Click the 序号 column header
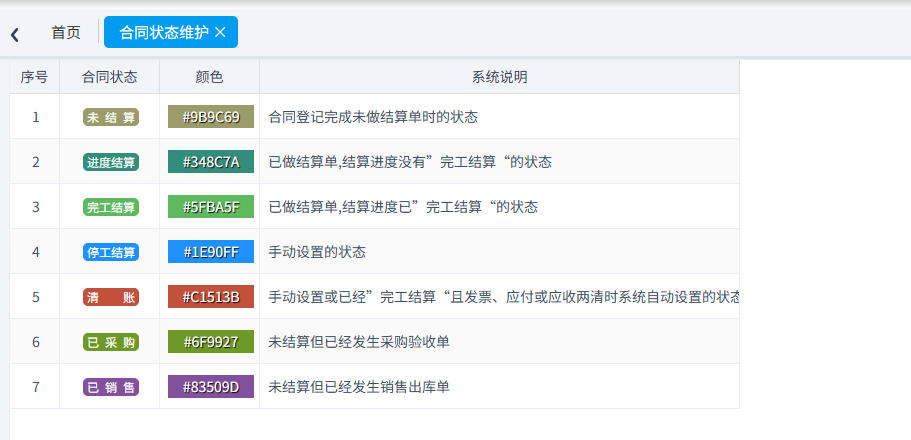 34,77
